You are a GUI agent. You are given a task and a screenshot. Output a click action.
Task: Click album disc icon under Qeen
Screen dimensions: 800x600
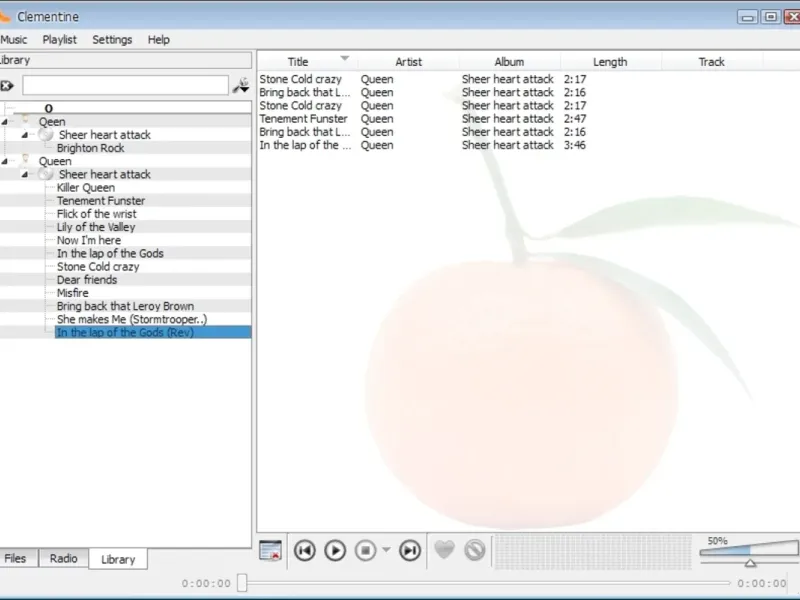point(46,135)
